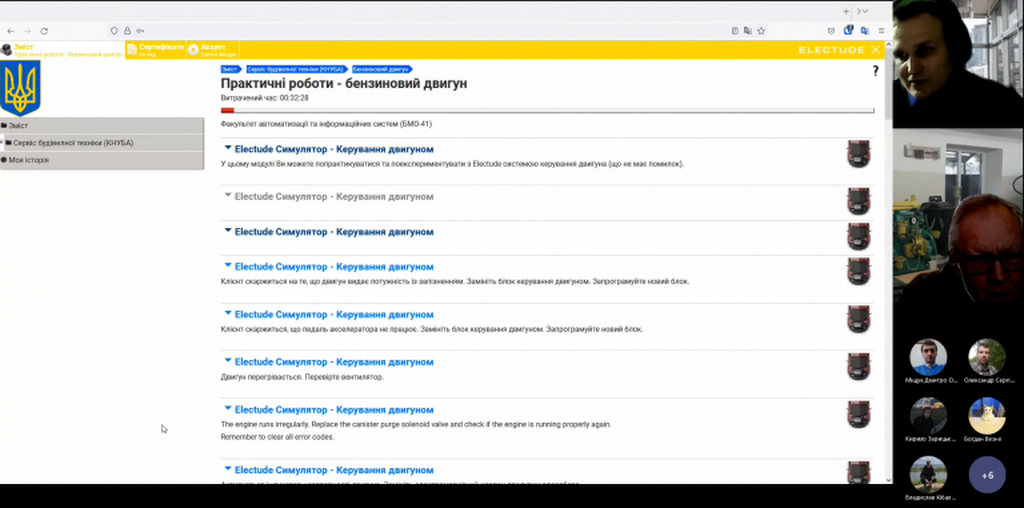The height and width of the screenshot is (508, 1024).
Task: Open the tracking protection shield icon
Action: coord(114,31)
